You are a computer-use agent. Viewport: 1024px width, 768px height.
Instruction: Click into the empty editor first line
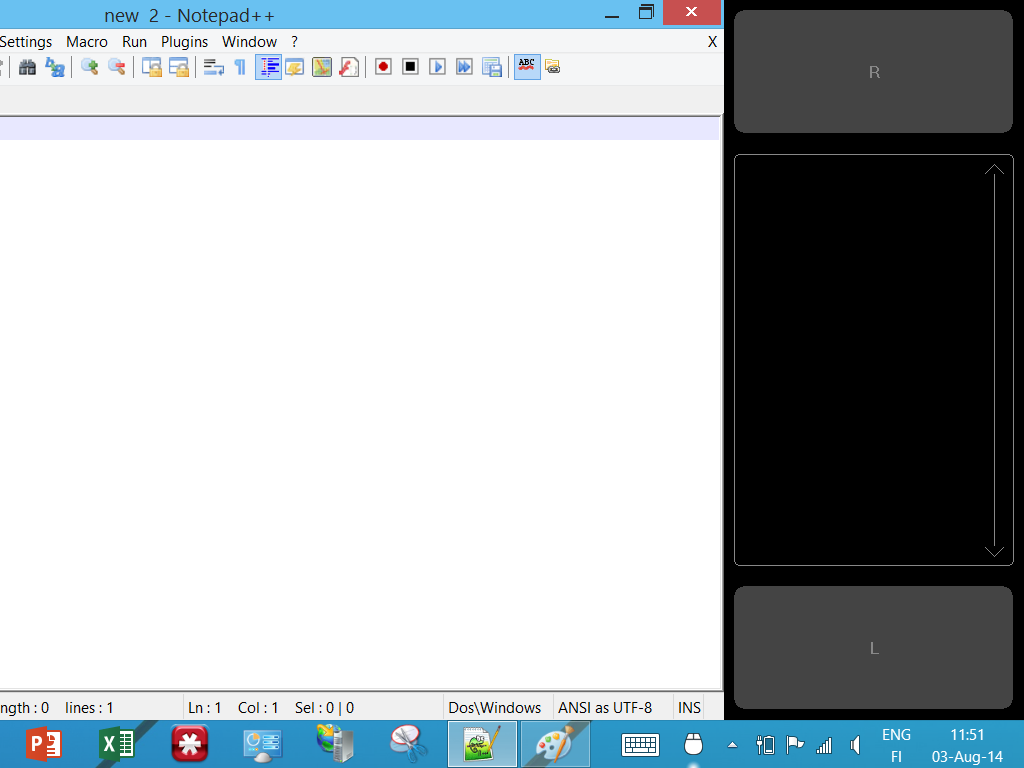coord(359,129)
